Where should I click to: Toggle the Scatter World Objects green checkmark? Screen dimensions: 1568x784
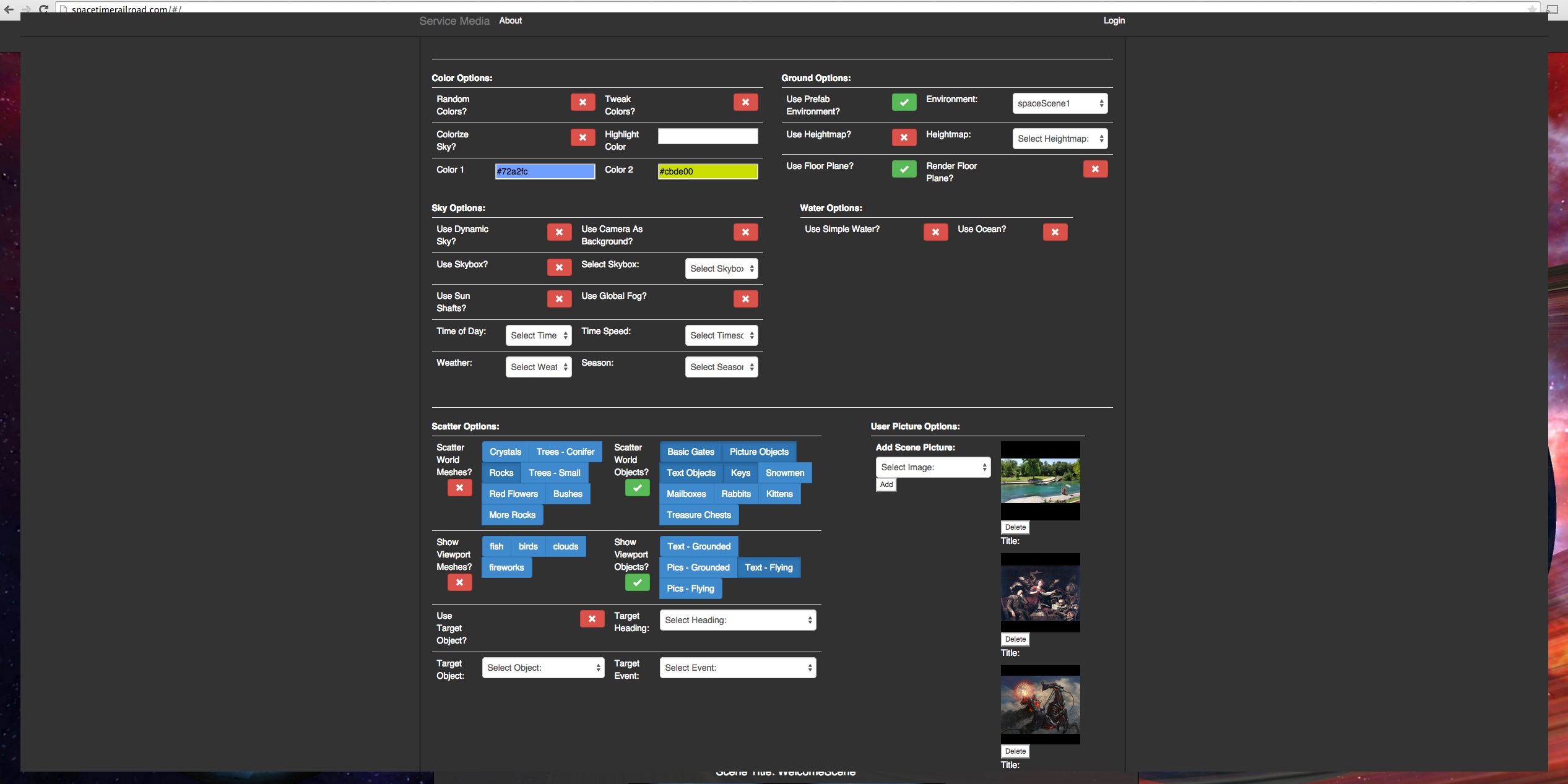click(637, 488)
